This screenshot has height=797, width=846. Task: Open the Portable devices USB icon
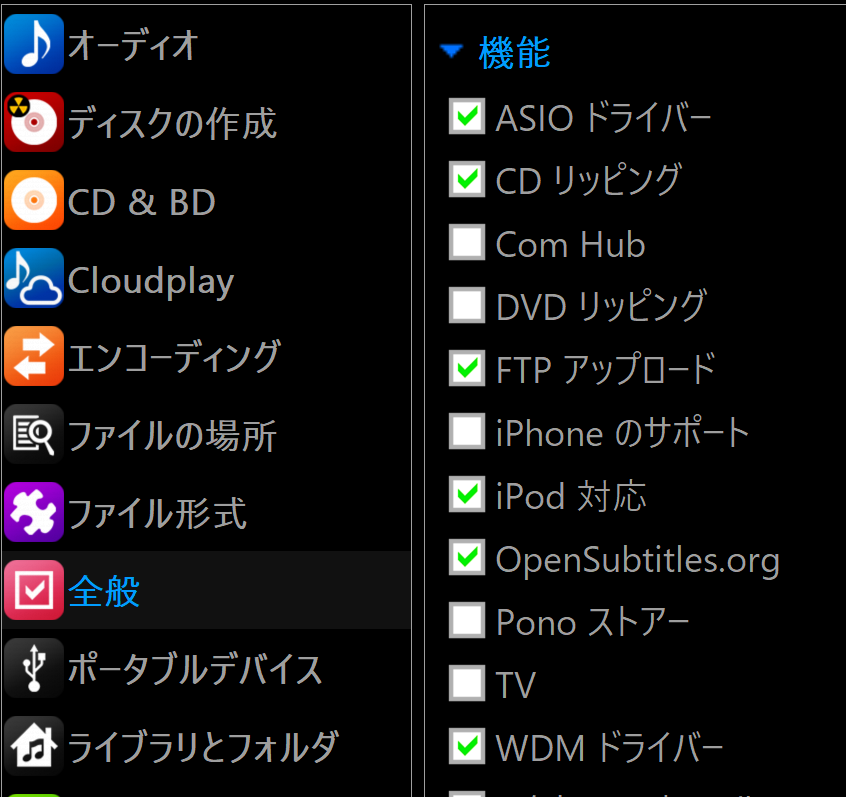[34, 668]
